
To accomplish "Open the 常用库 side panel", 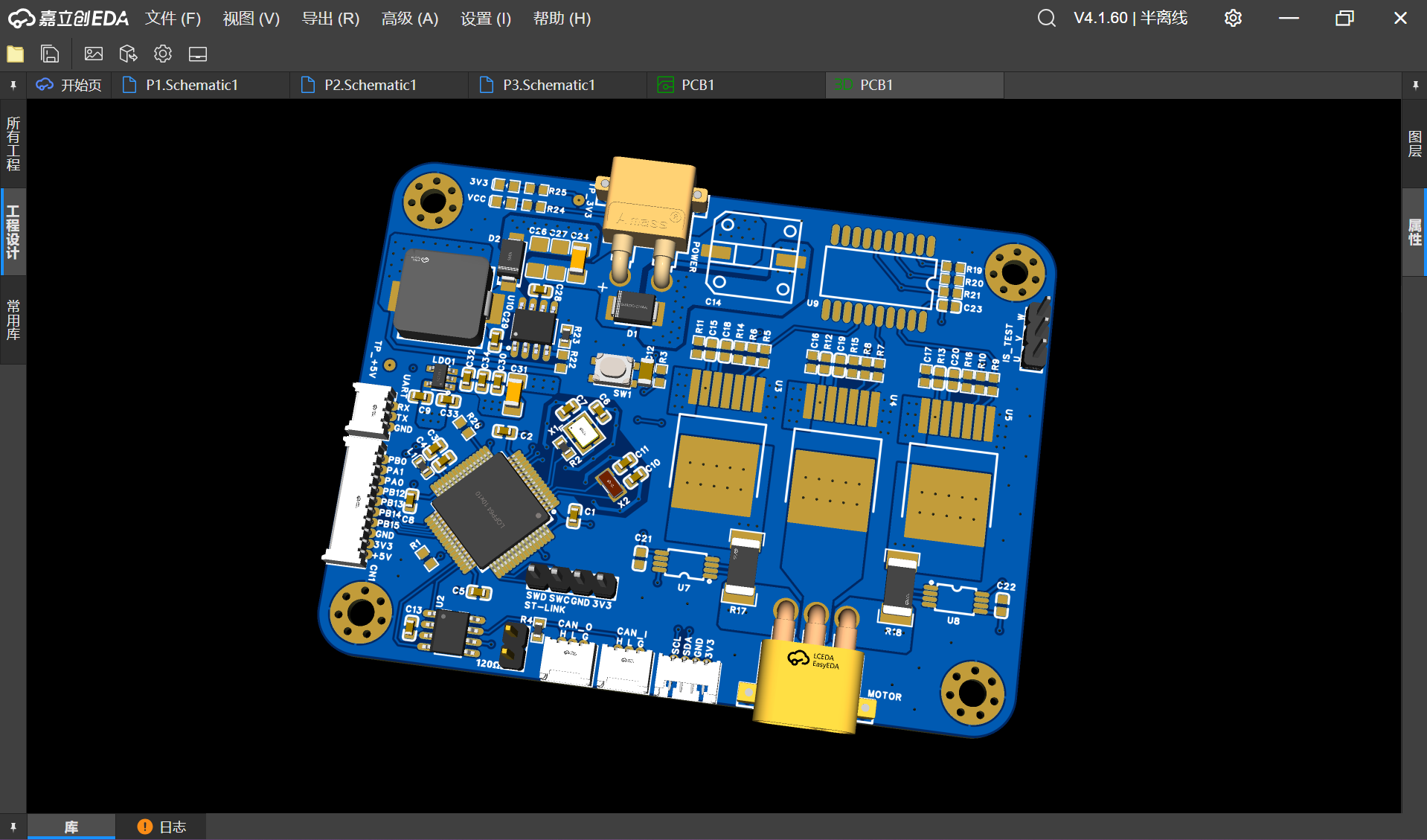I will [13, 320].
